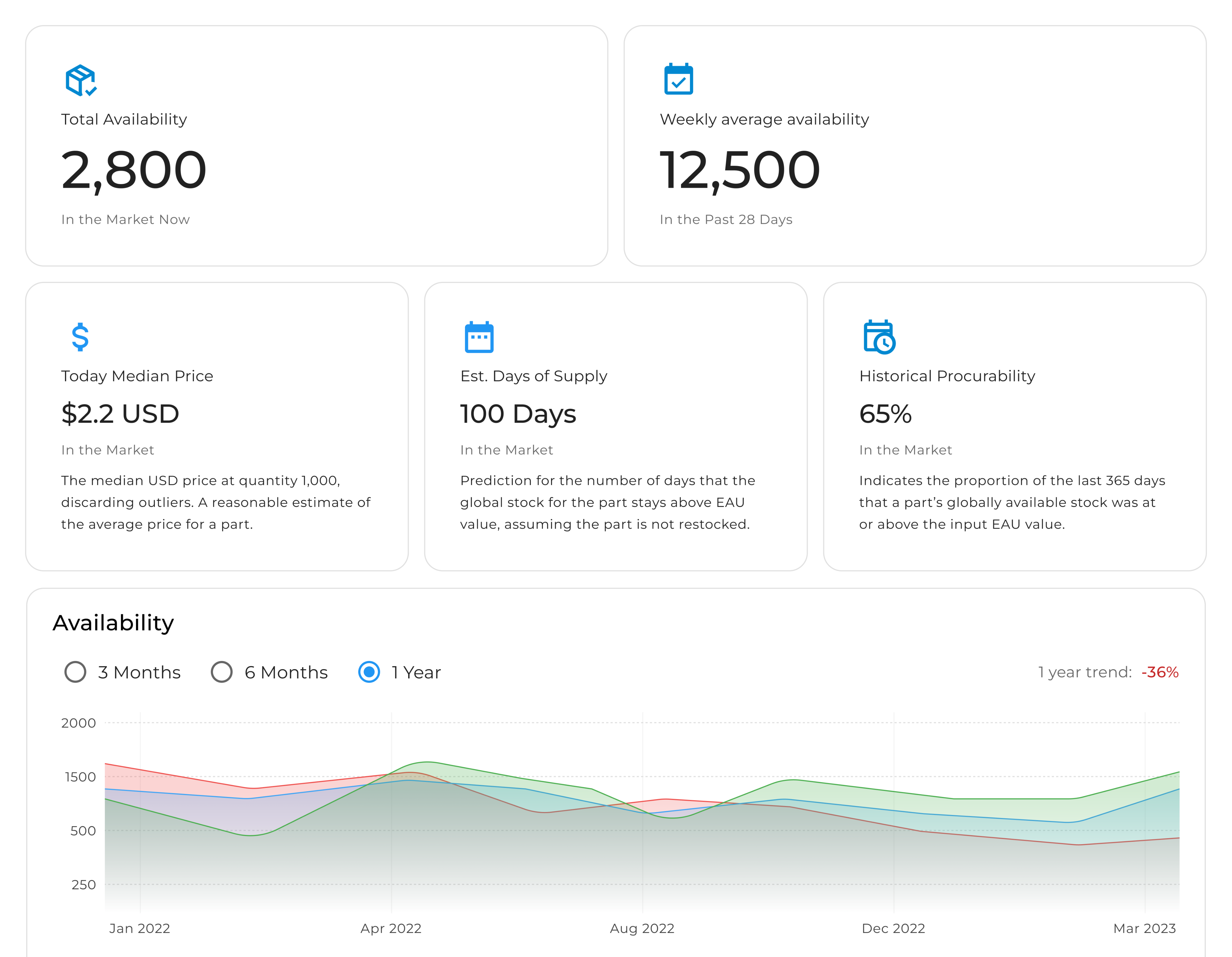Click the 65% procurability value

[x=885, y=414]
